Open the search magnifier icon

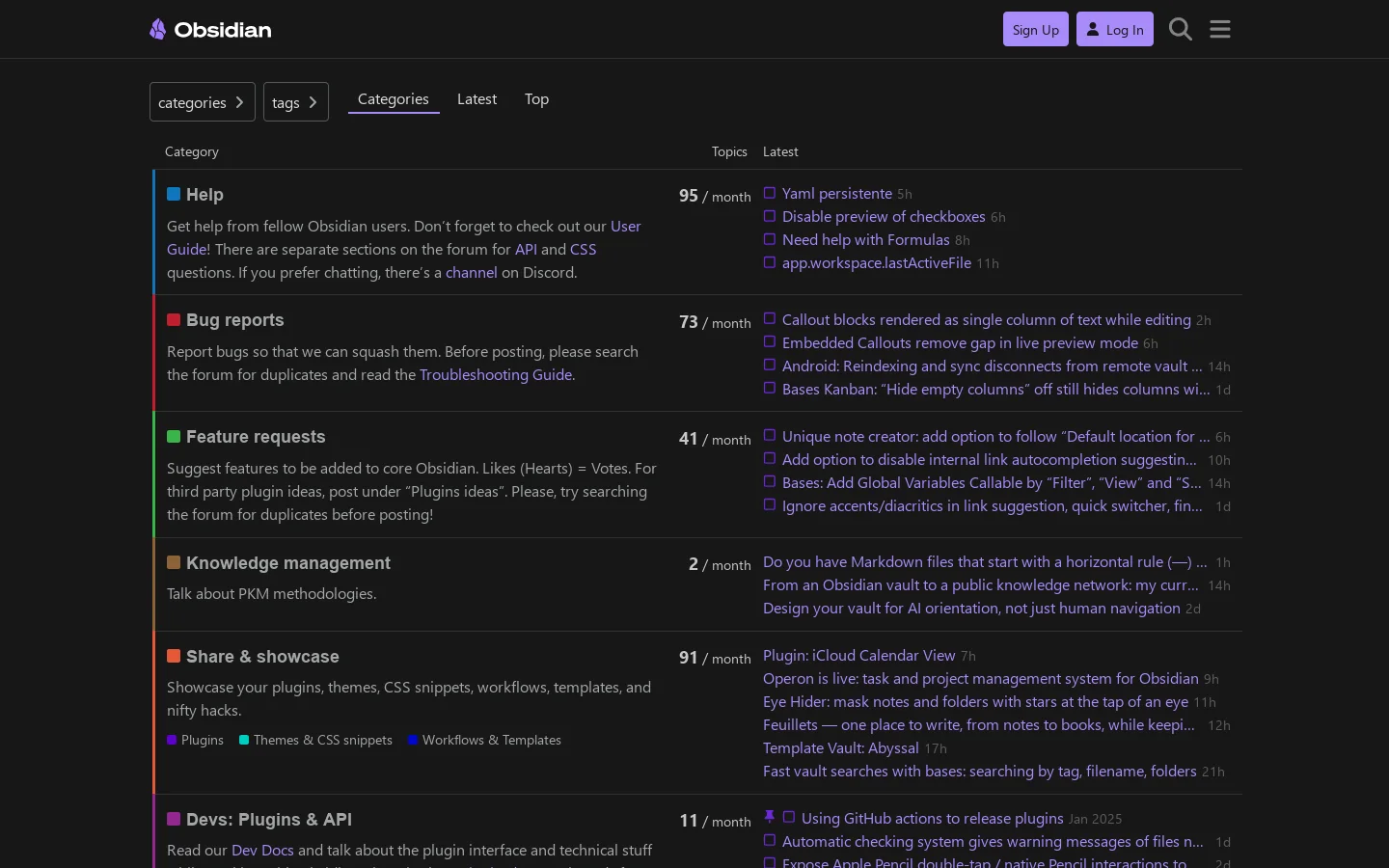point(1181,30)
